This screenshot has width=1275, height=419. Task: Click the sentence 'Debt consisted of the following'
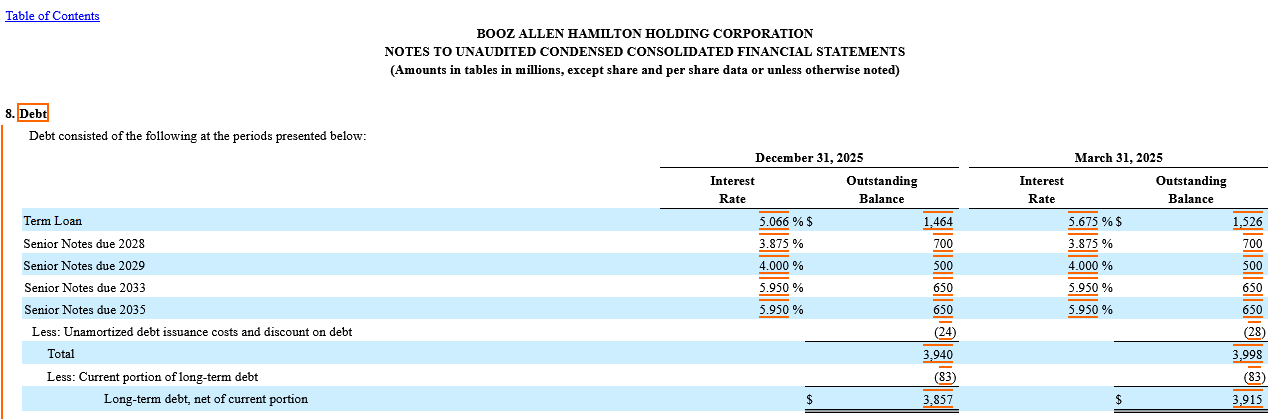(198, 136)
